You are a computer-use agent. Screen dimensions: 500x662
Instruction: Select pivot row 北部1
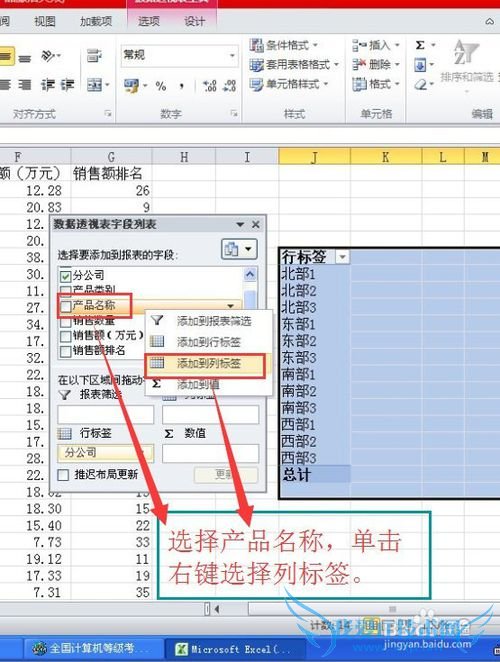315,274
